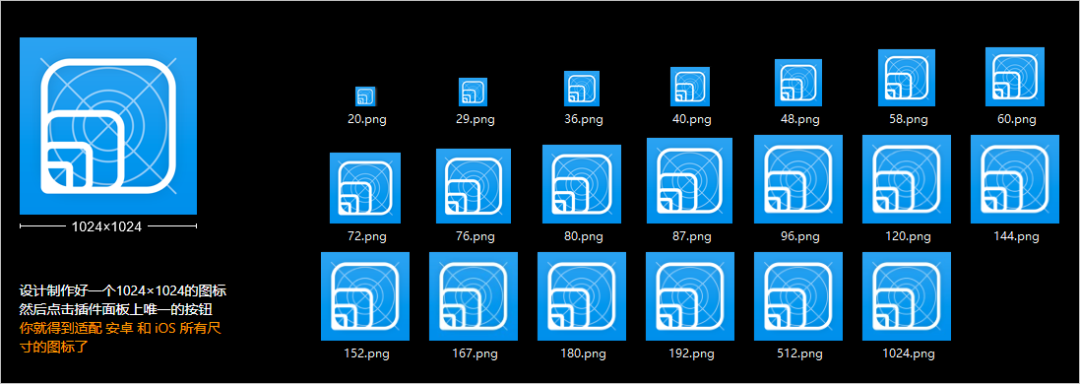This screenshot has width=1080, height=384.
Task: Choose the 40.png icon thumbnail
Action: tap(690, 87)
